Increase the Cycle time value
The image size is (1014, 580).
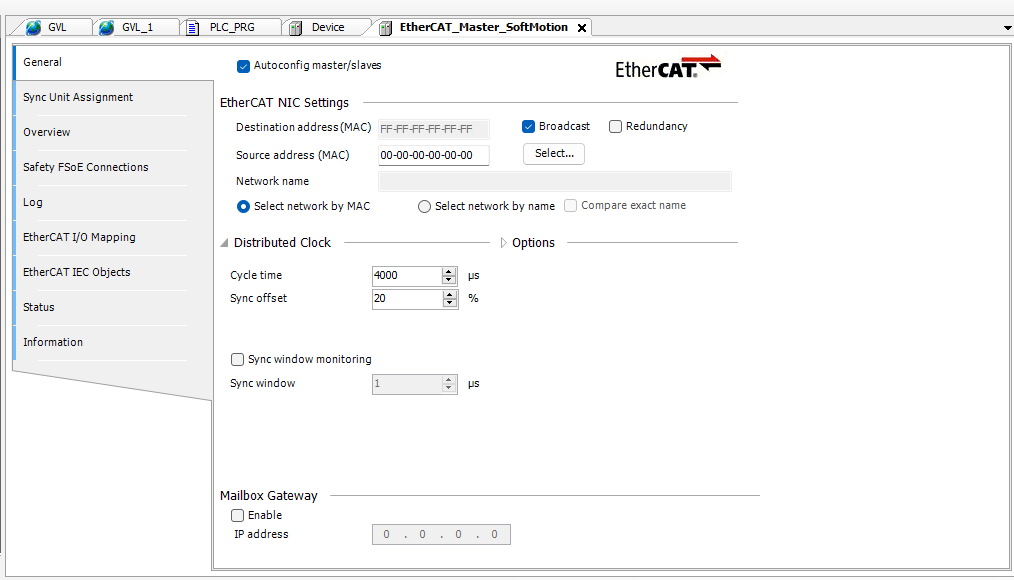pos(449,272)
